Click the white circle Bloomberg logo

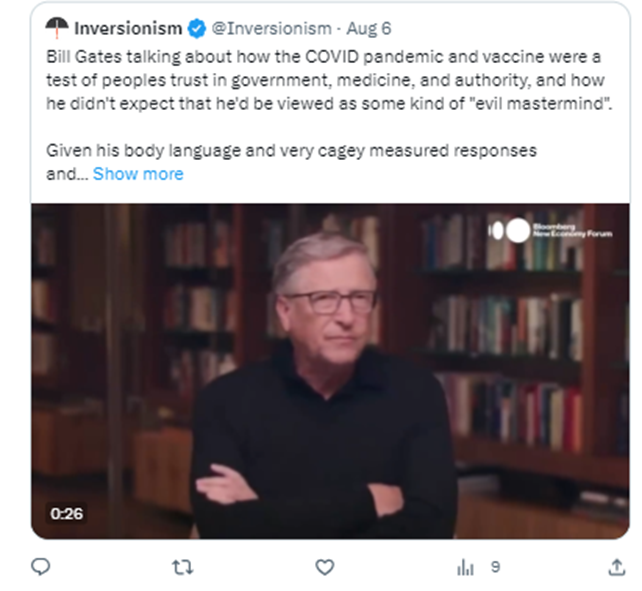coord(518,230)
